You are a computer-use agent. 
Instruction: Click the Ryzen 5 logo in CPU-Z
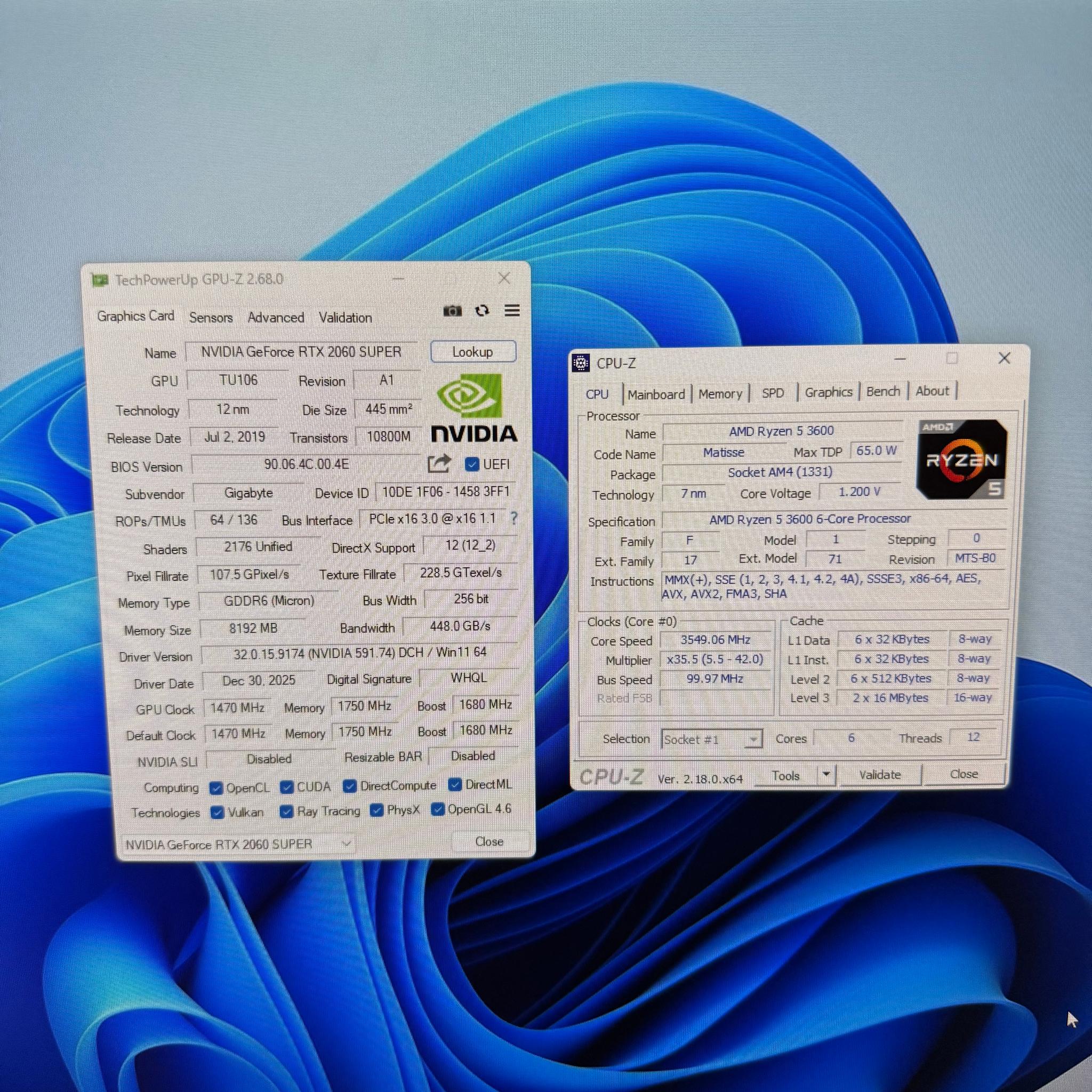(961, 459)
